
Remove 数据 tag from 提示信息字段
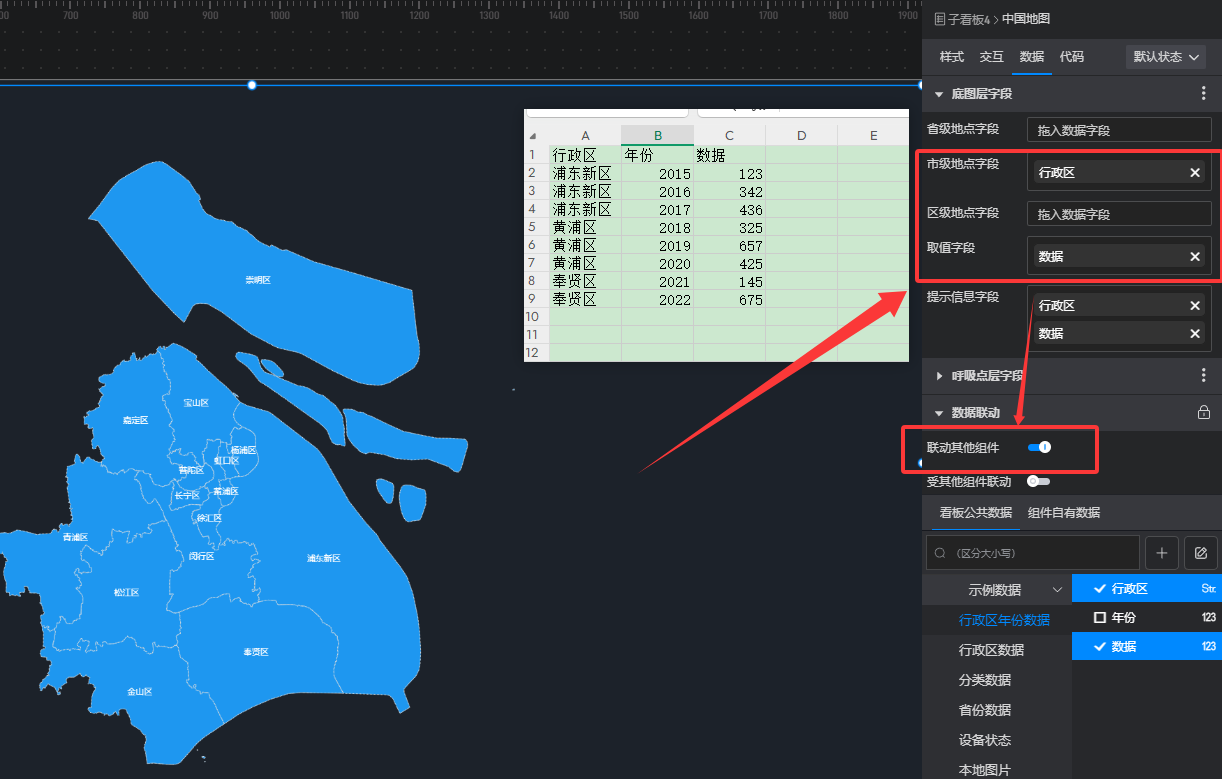(x=1194, y=334)
